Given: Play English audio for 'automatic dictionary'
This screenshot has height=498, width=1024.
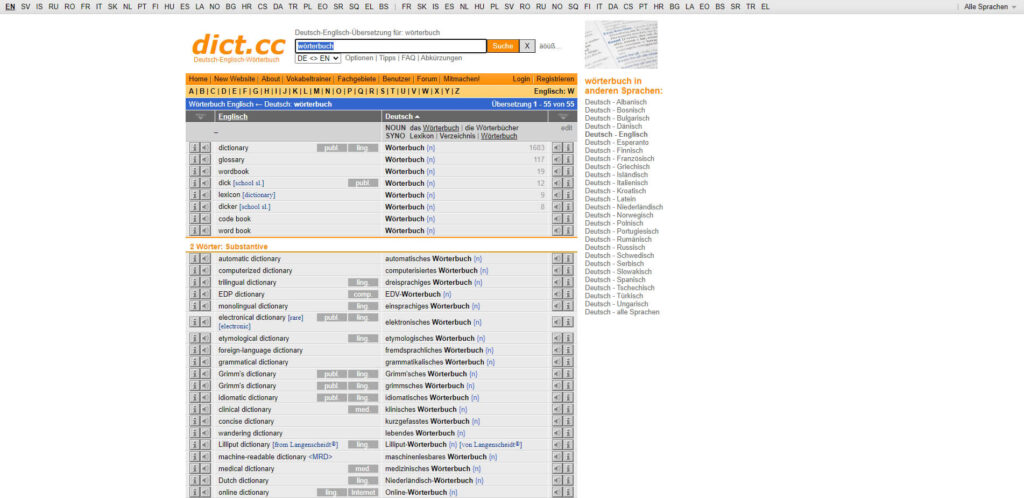Looking at the screenshot, I should click(205, 259).
